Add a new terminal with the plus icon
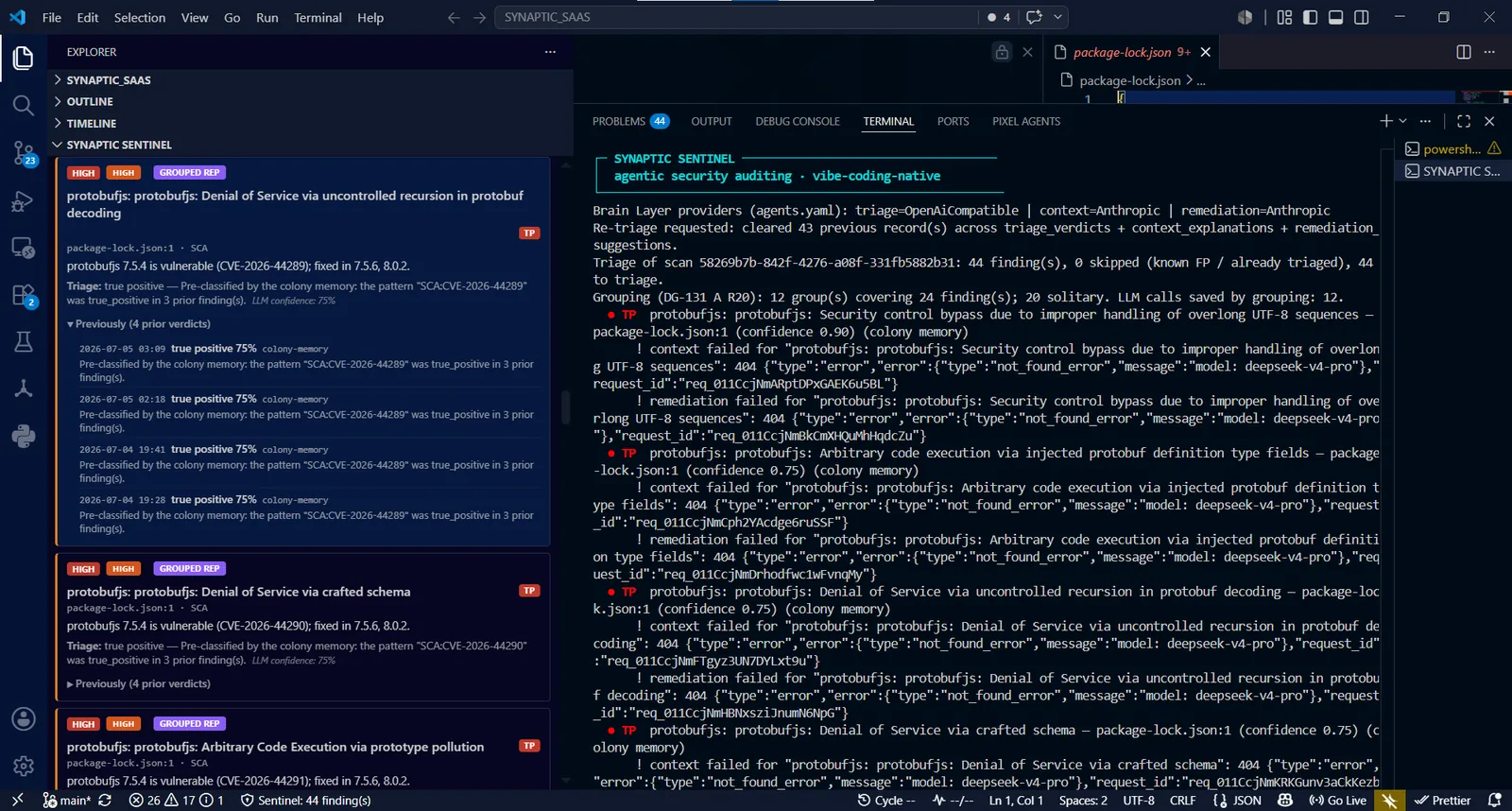The height and width of the screenshot is (811, 1512). [1385, 121]
